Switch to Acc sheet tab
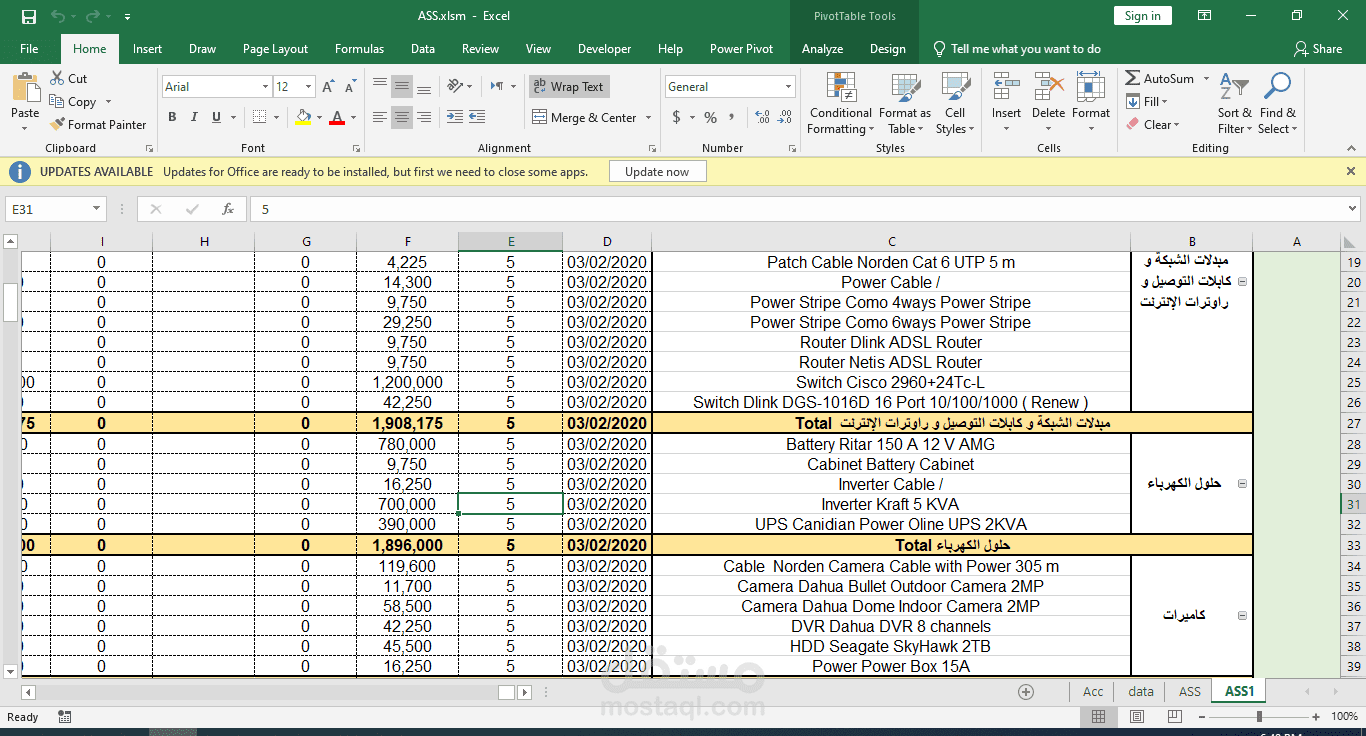Screen dimensions: 1366x736 point(1093,691)
